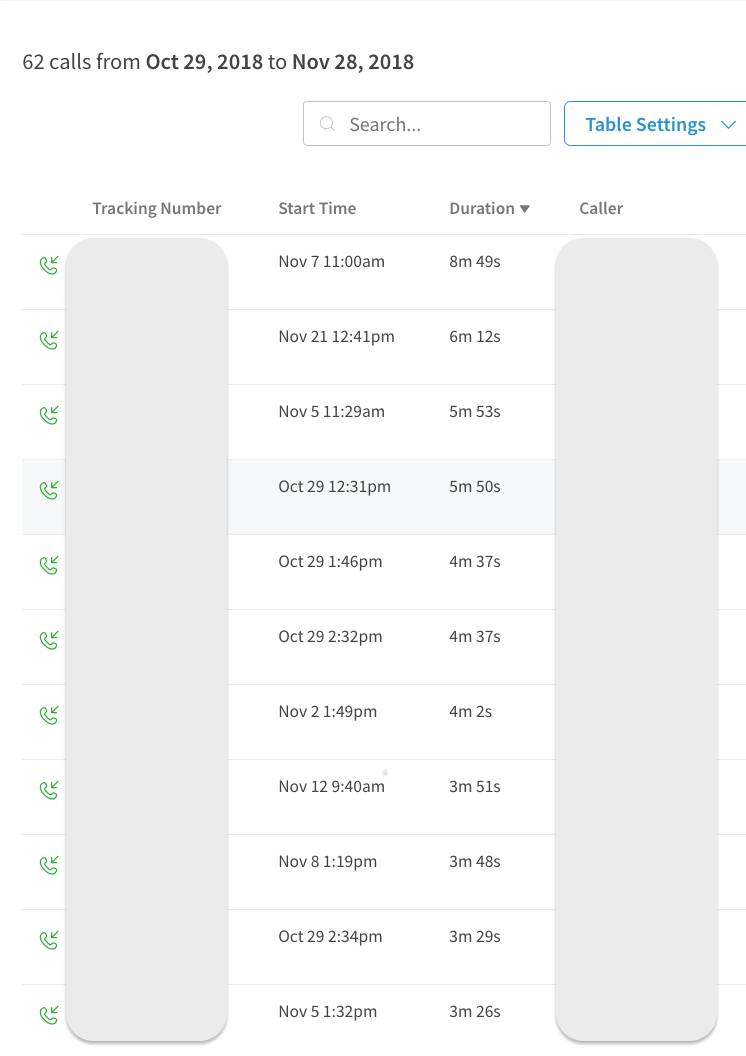Click inbound call icon for Nov 21 12:41pm
The width and height of the screenshot is (746, 1056).
pos(49,340)
